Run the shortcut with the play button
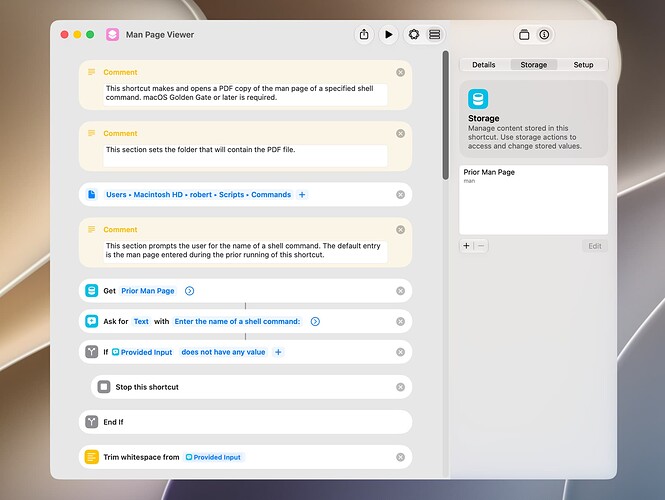The image size is (665, 500). click(x=388, y=34)
